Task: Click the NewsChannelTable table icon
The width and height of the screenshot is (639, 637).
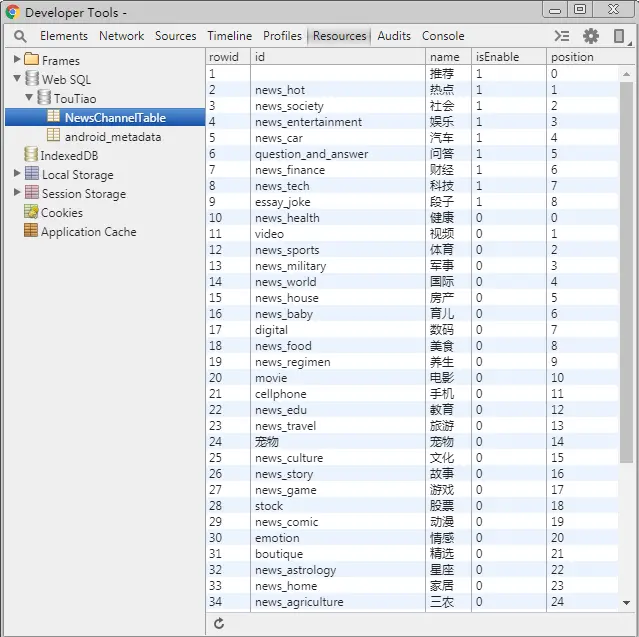Action: pos(53,116)
